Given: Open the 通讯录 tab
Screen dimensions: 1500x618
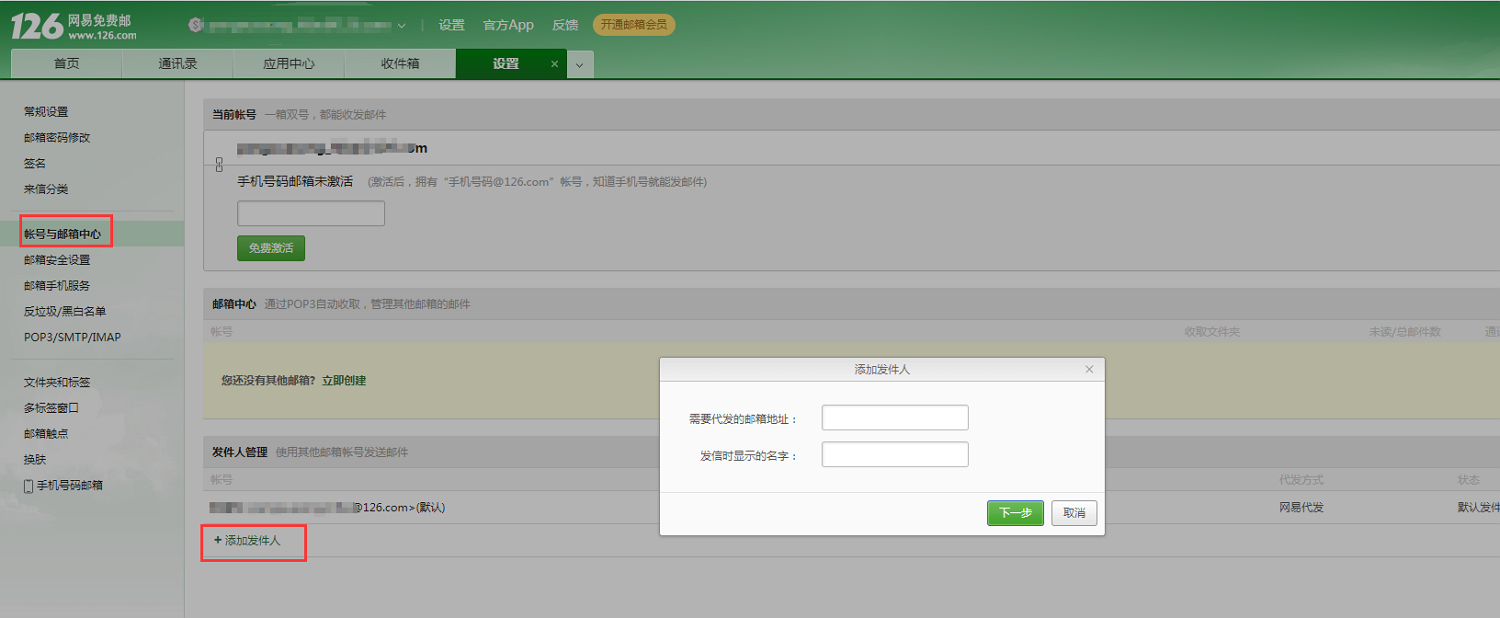Looking at the screenshot, I should [178, 63].
